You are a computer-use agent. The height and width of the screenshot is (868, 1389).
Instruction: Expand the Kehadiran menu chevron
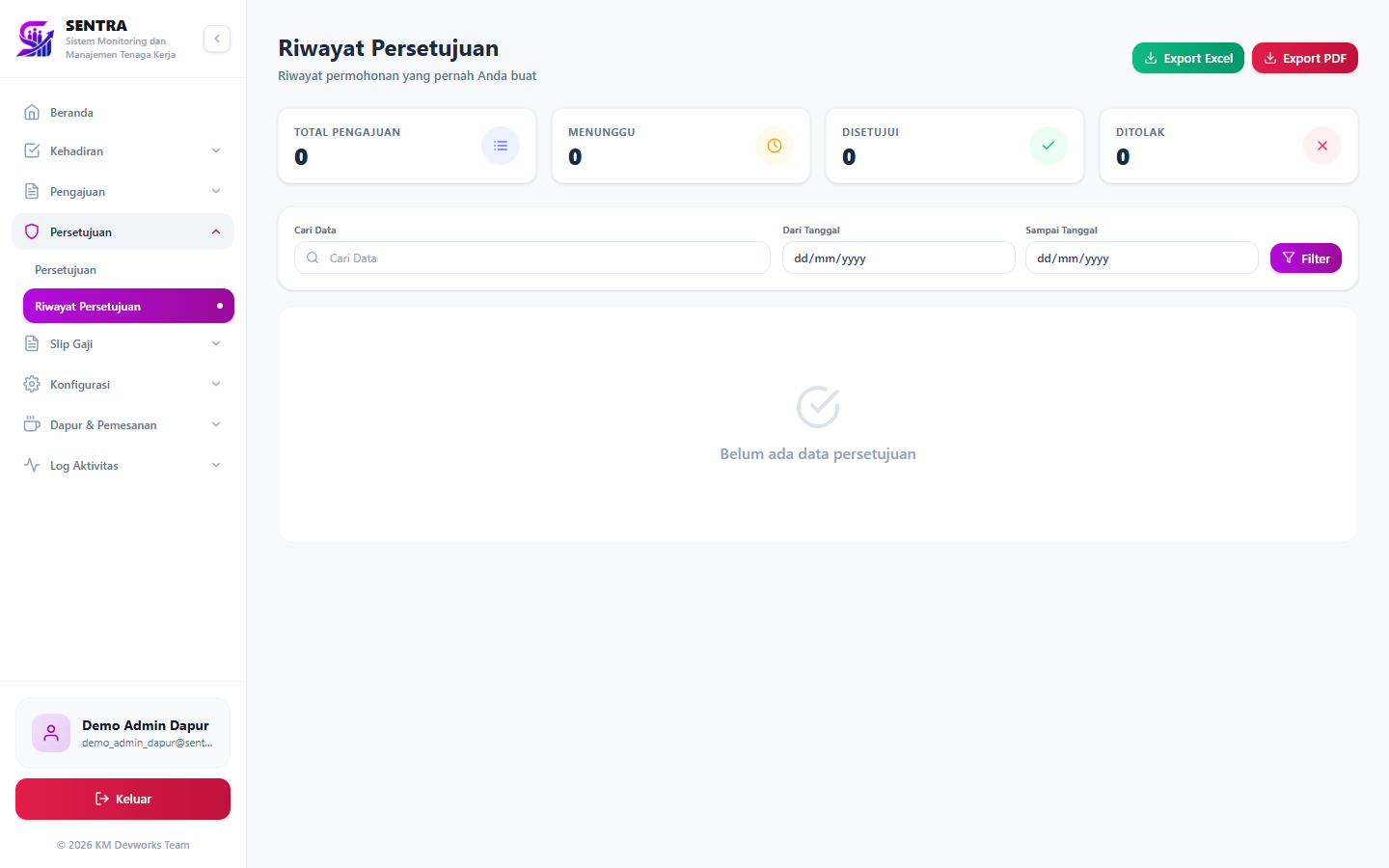pyautogui.click(x=216, y=150)
